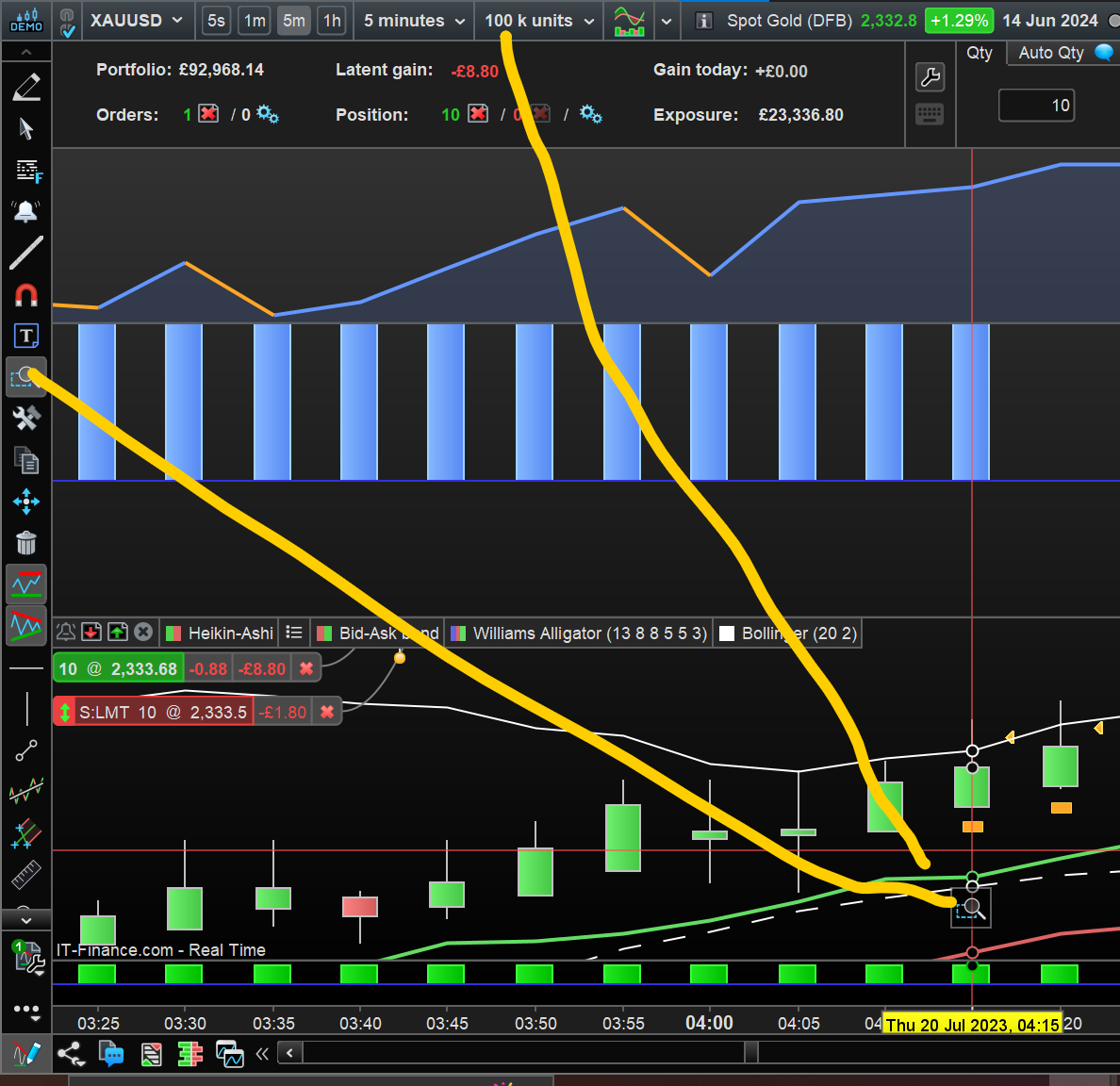This screenshot has height=1086, width=1120.
Task: Open Heikin-Ashi price style settings
Action: (220, 633)
